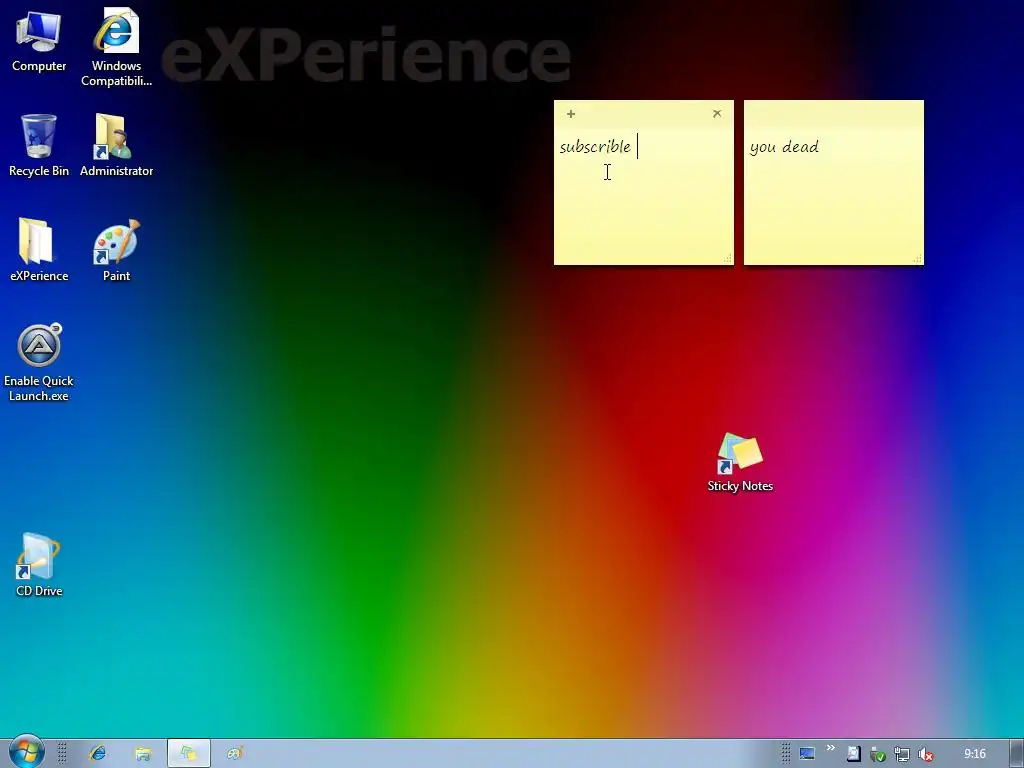Open Paint from the taskbar

pyautogui.click(x=234, y=754)
